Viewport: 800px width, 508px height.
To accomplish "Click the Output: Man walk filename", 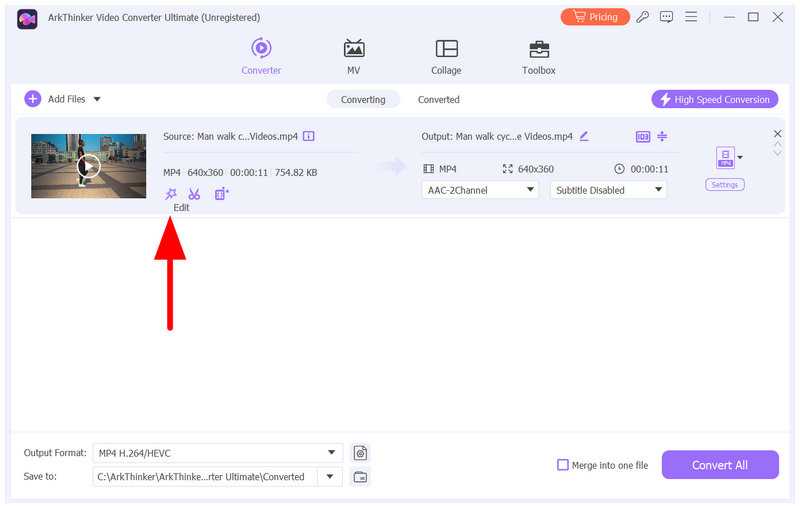I will click(x=497, y=136).
